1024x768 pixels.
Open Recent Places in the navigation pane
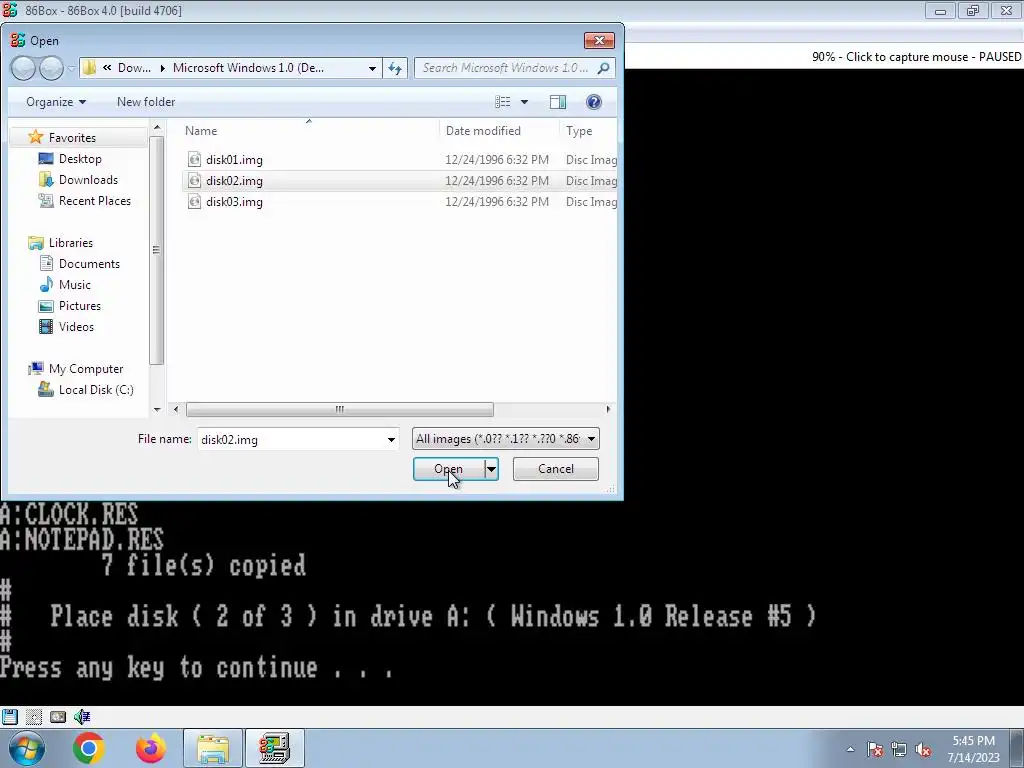95,200
